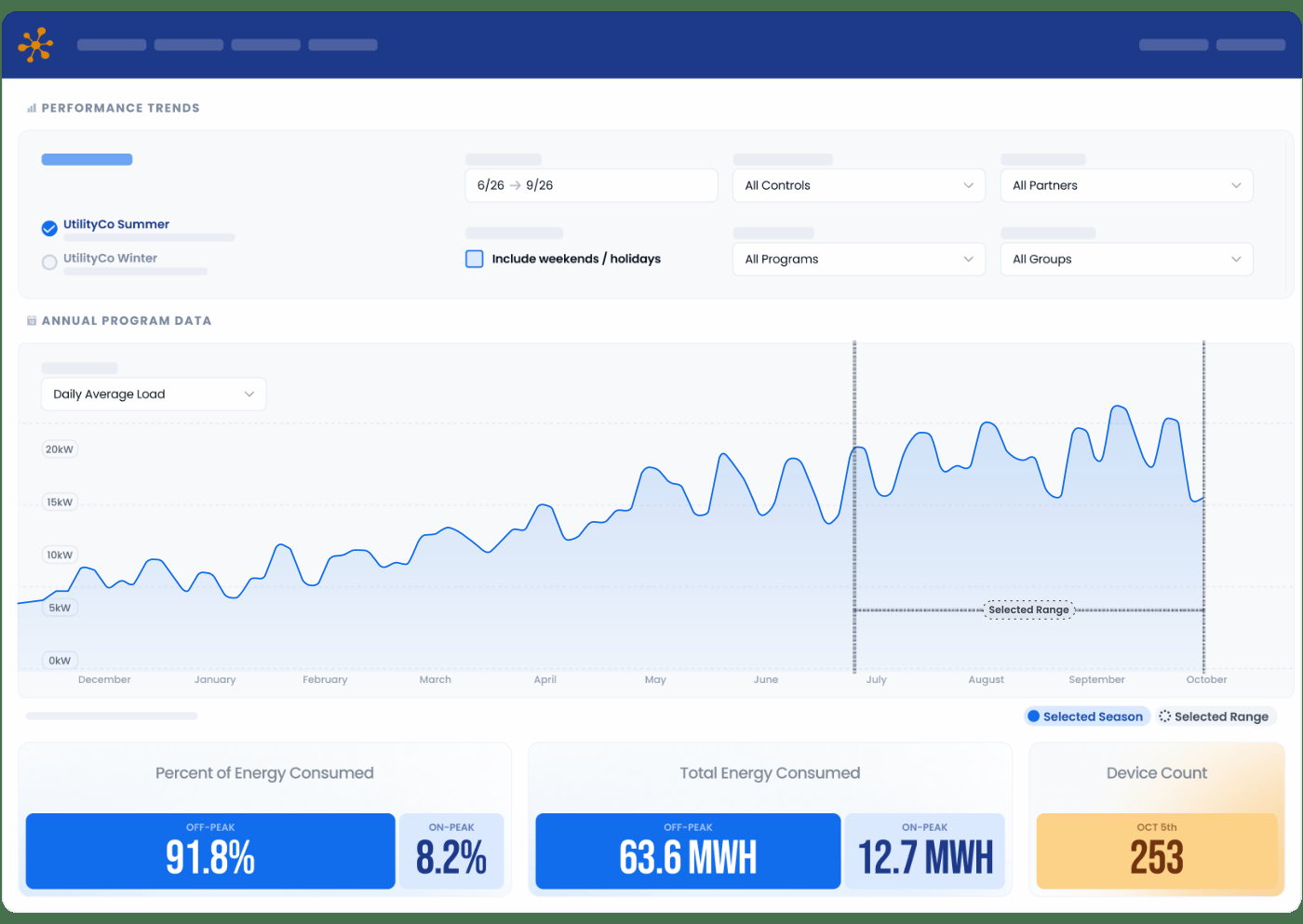Click the April month label

point(545,679)
